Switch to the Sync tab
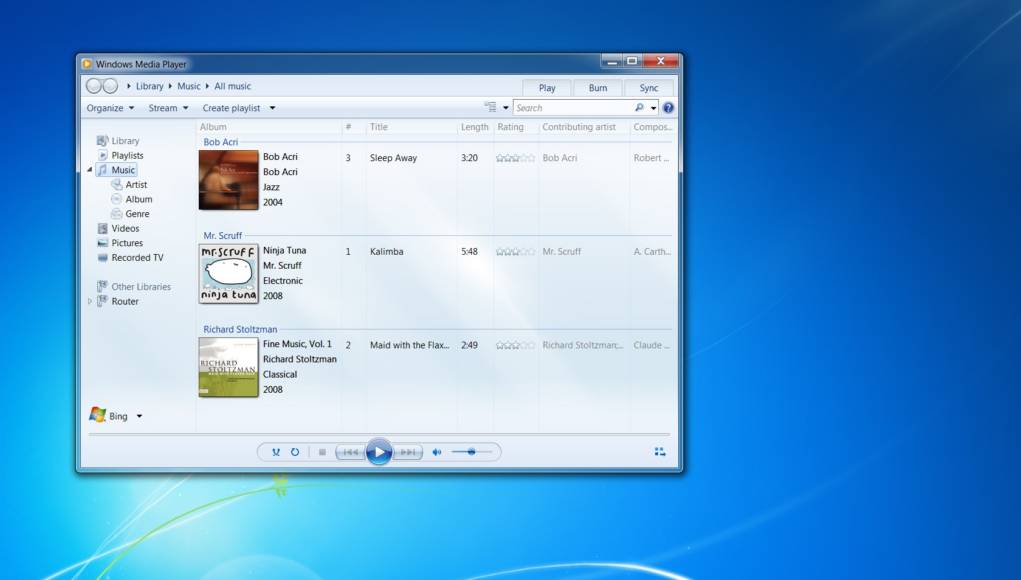 click(x=649, y=88)
